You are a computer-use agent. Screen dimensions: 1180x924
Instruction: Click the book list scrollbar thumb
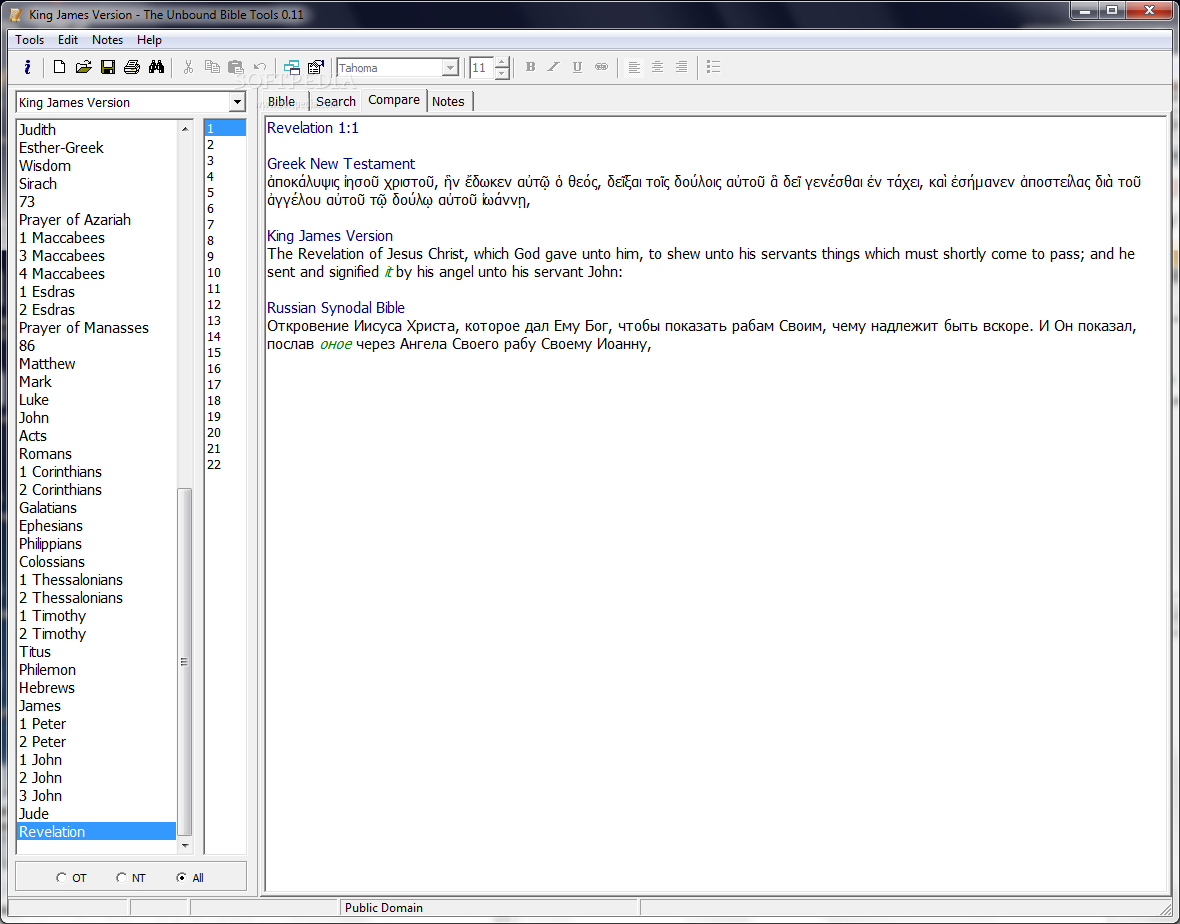click(x=184, y=662)
